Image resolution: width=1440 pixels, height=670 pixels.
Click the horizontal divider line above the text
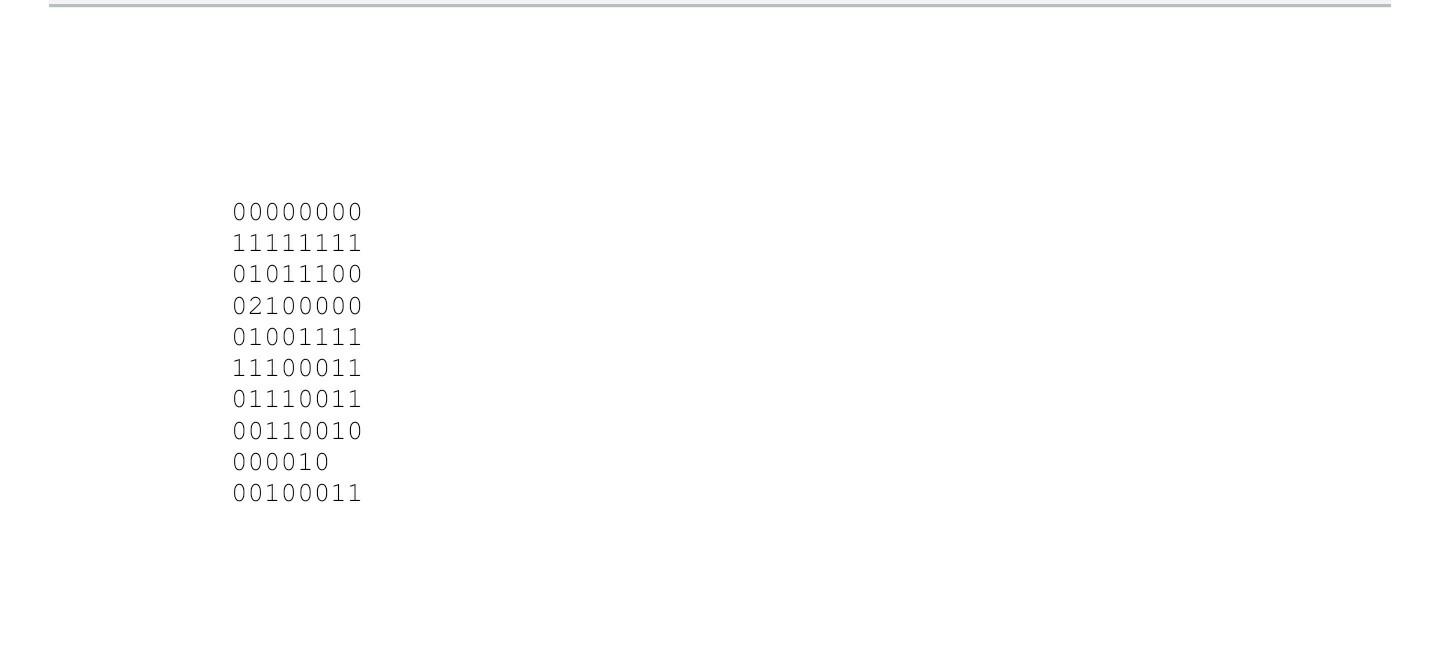click(720, 5)
